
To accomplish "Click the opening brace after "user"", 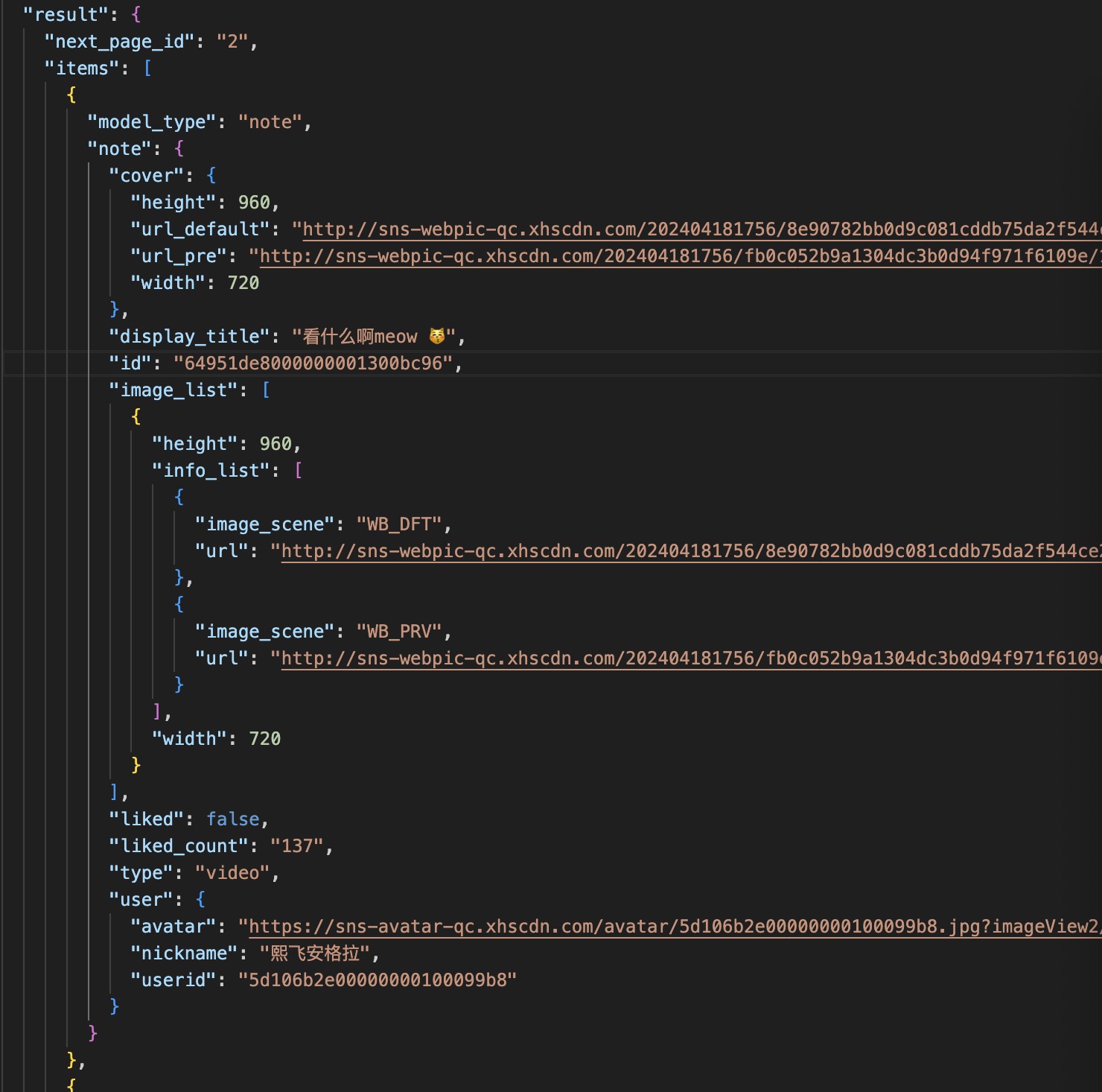I will point(200,900).
